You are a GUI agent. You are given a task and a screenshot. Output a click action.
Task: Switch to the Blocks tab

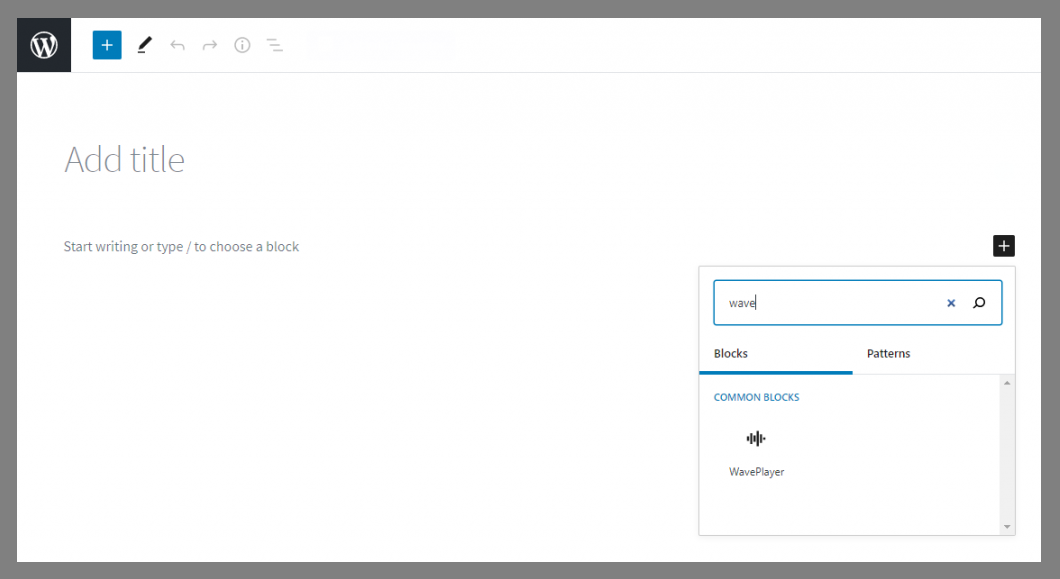click(731, 354)
